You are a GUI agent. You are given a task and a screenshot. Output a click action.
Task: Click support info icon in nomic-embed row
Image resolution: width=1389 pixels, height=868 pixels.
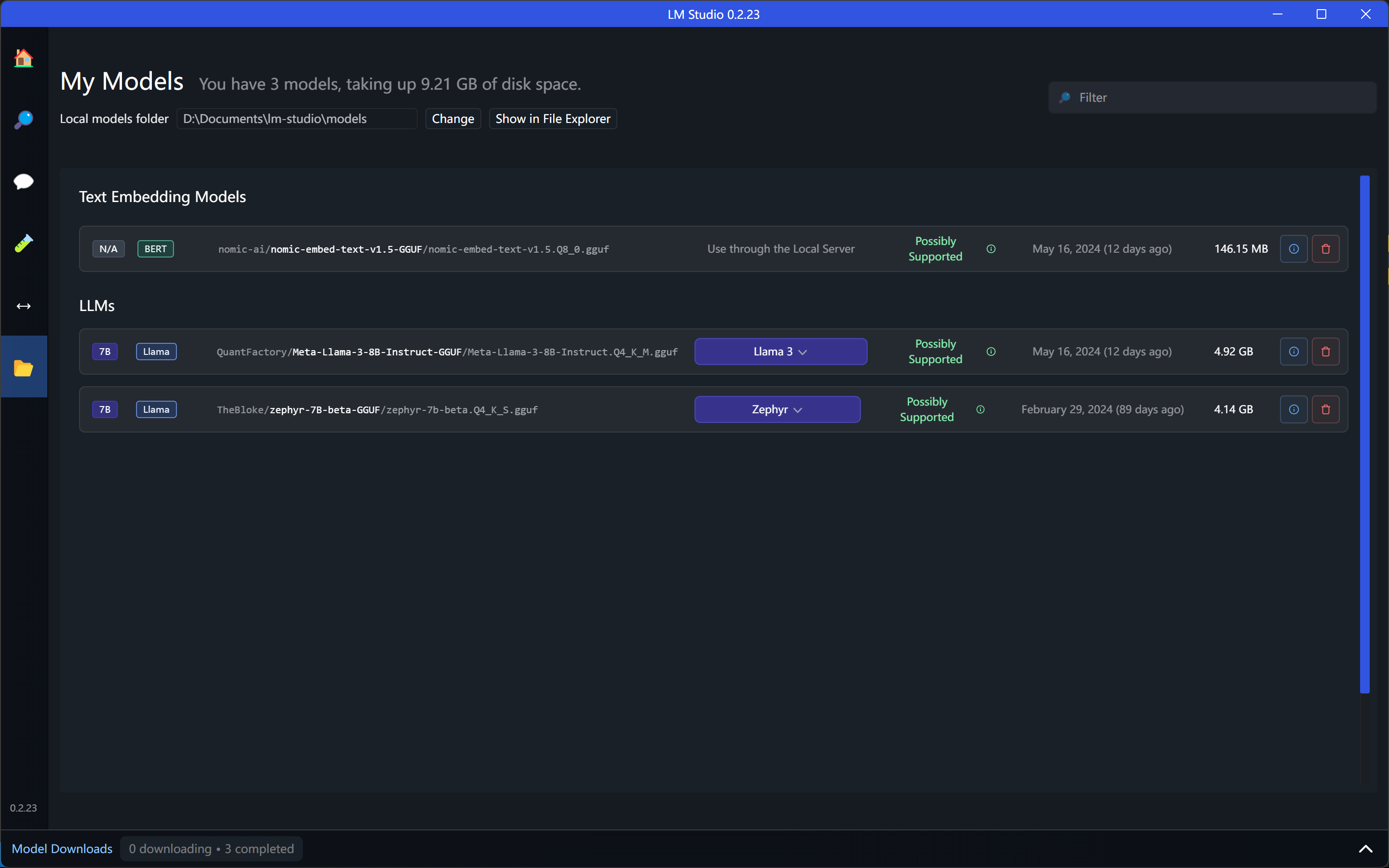pos(991,248)
